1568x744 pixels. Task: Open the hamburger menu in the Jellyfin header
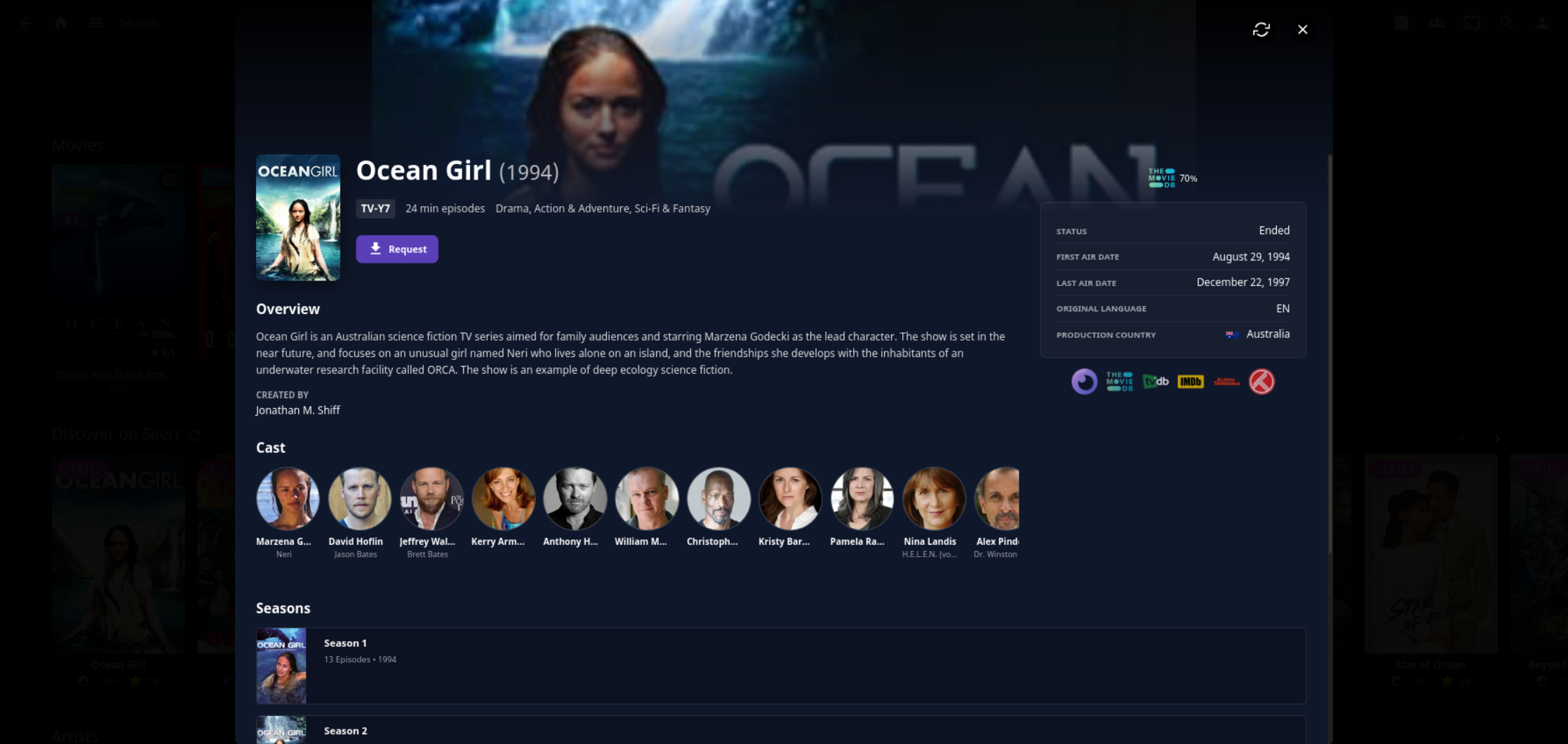point(96,22)
